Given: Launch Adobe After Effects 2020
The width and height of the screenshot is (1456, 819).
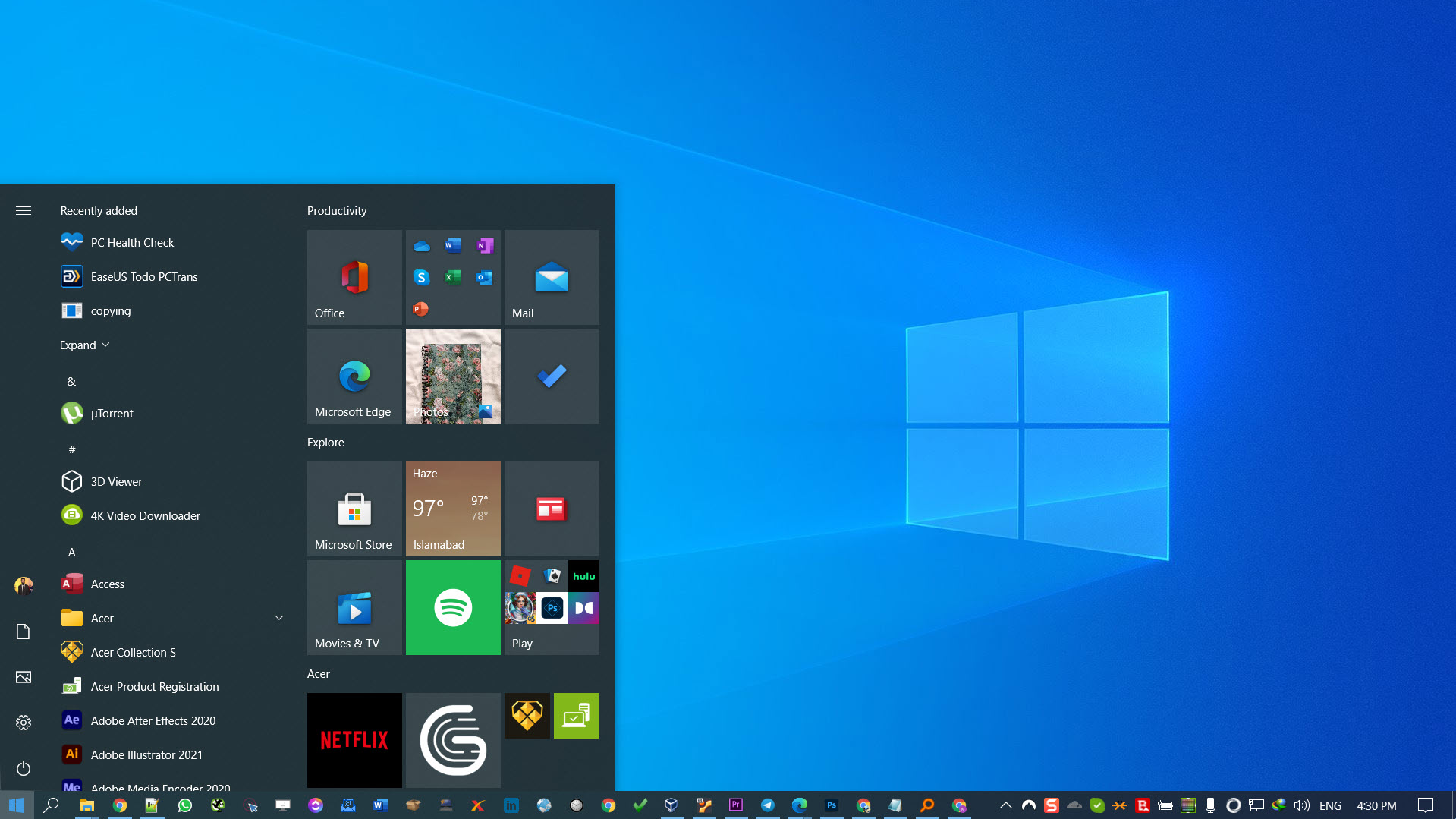Looking at the screenshot, I should (x=173, y=721).
